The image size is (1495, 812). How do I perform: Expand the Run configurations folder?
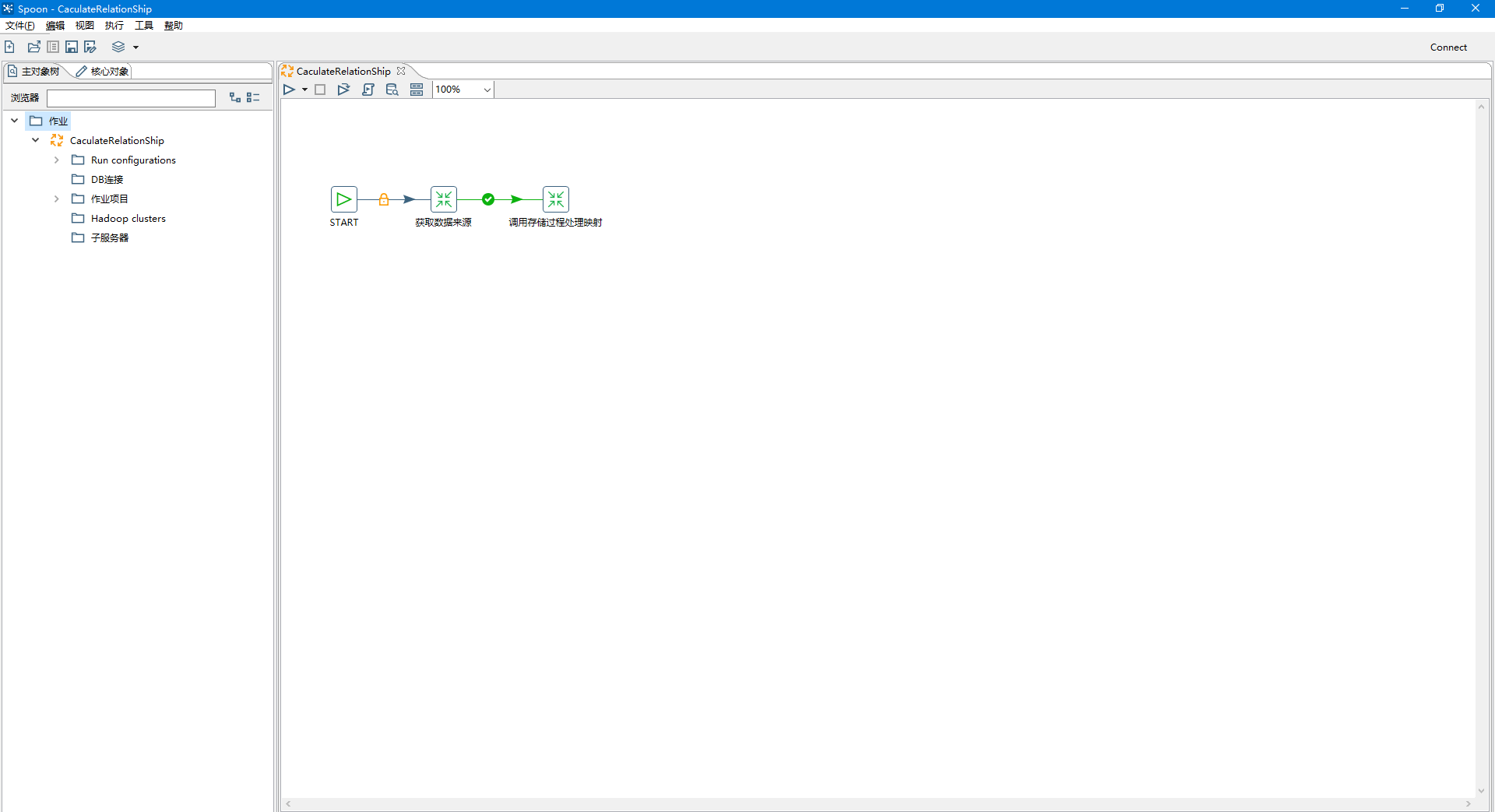[57, 160]
